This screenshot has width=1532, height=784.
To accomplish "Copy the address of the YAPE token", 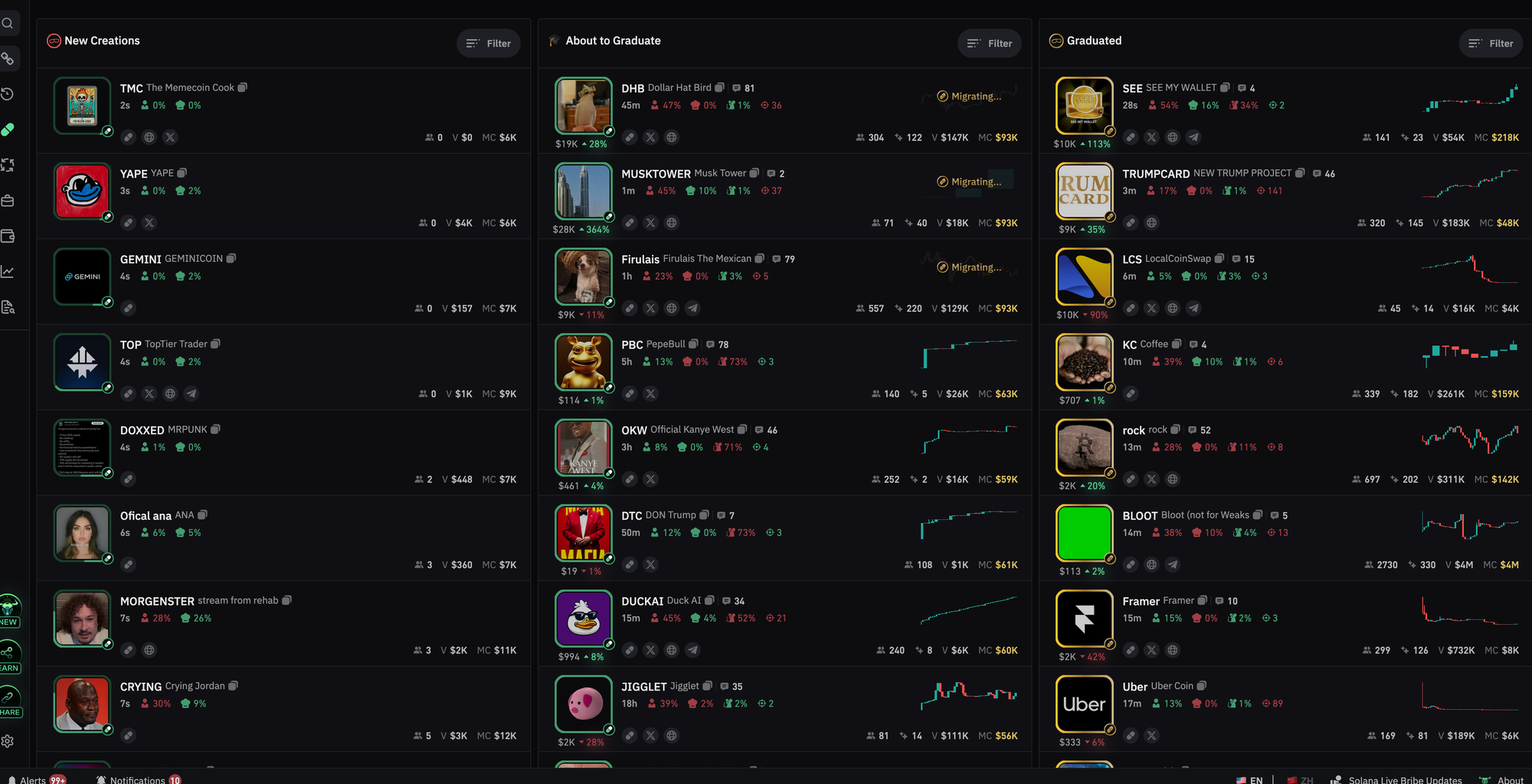I will point(182,173).
